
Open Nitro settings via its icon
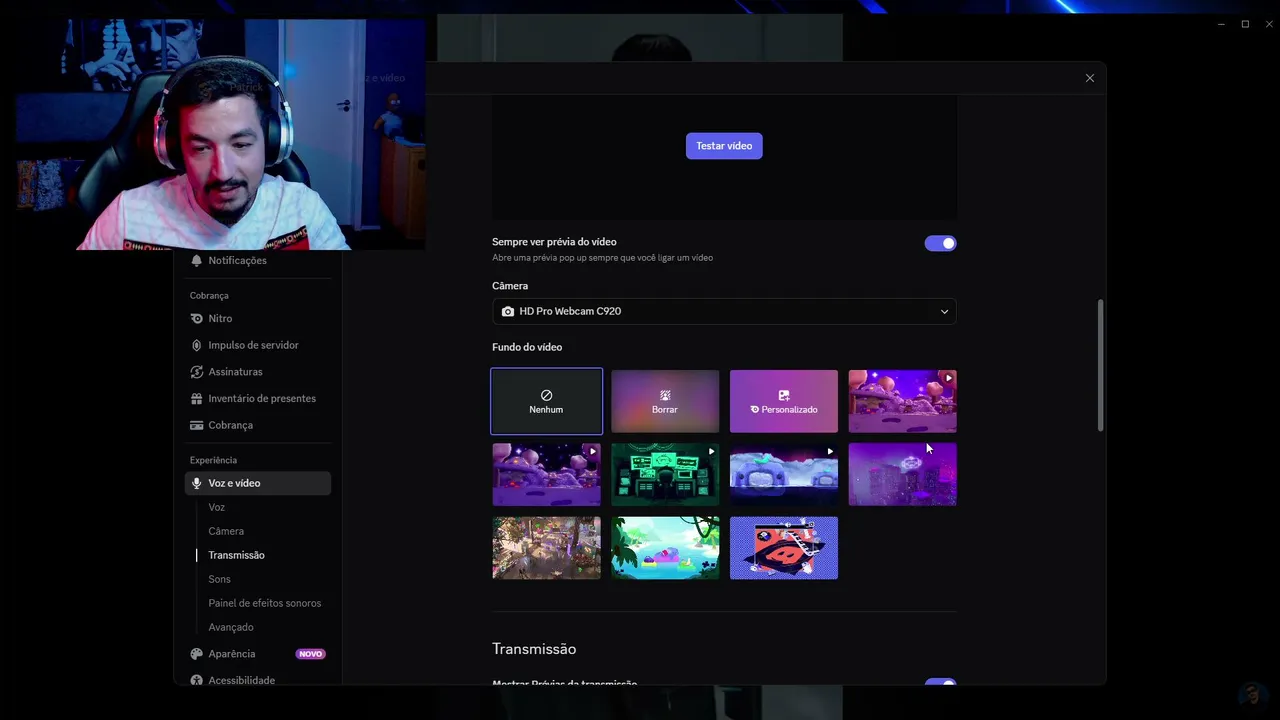(197, 318)
